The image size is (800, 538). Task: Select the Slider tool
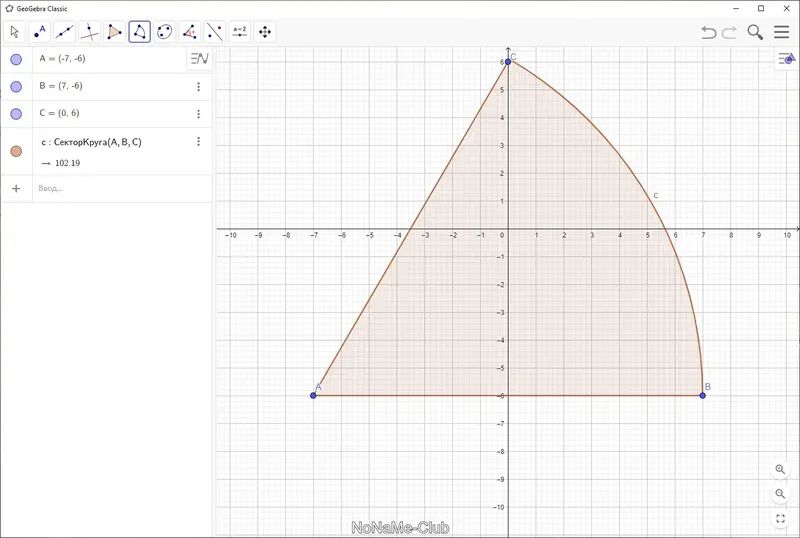[239, 32]
